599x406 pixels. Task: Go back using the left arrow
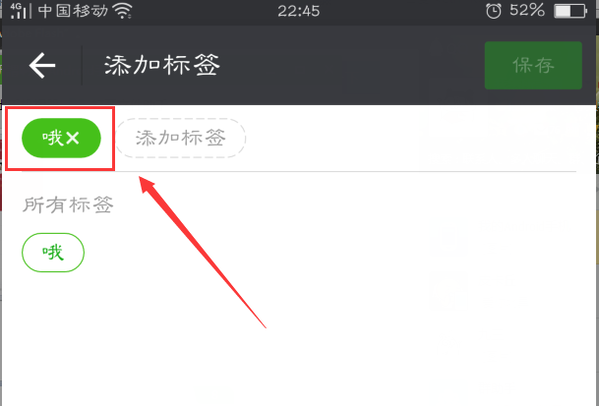42,65
